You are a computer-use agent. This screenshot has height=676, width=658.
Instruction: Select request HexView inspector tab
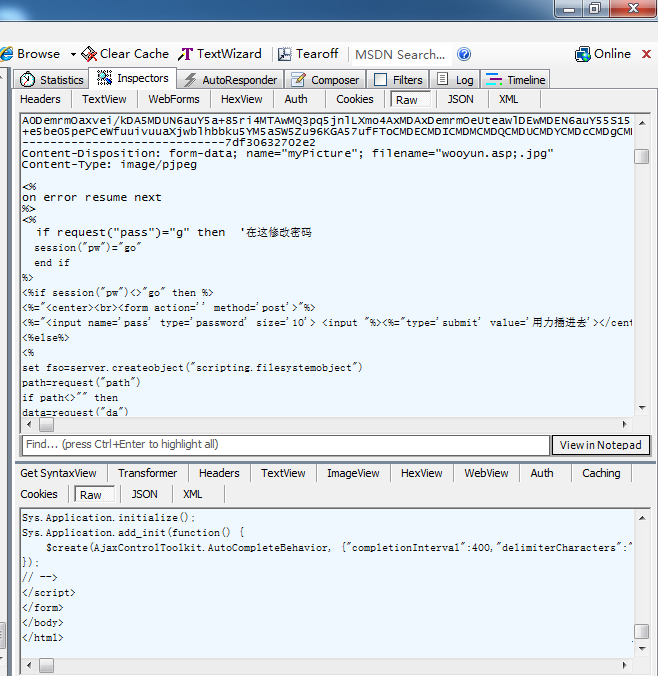241,99
